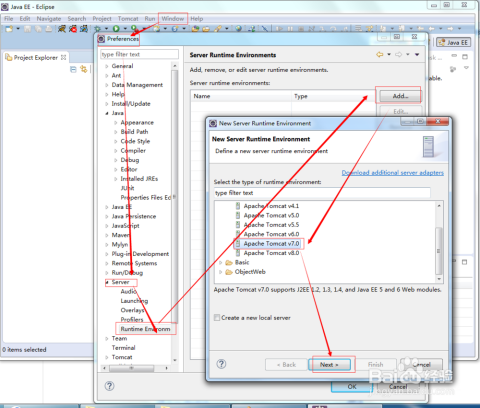Click the Java EE perspective button

pyautogui.click(x=454, y=42)
